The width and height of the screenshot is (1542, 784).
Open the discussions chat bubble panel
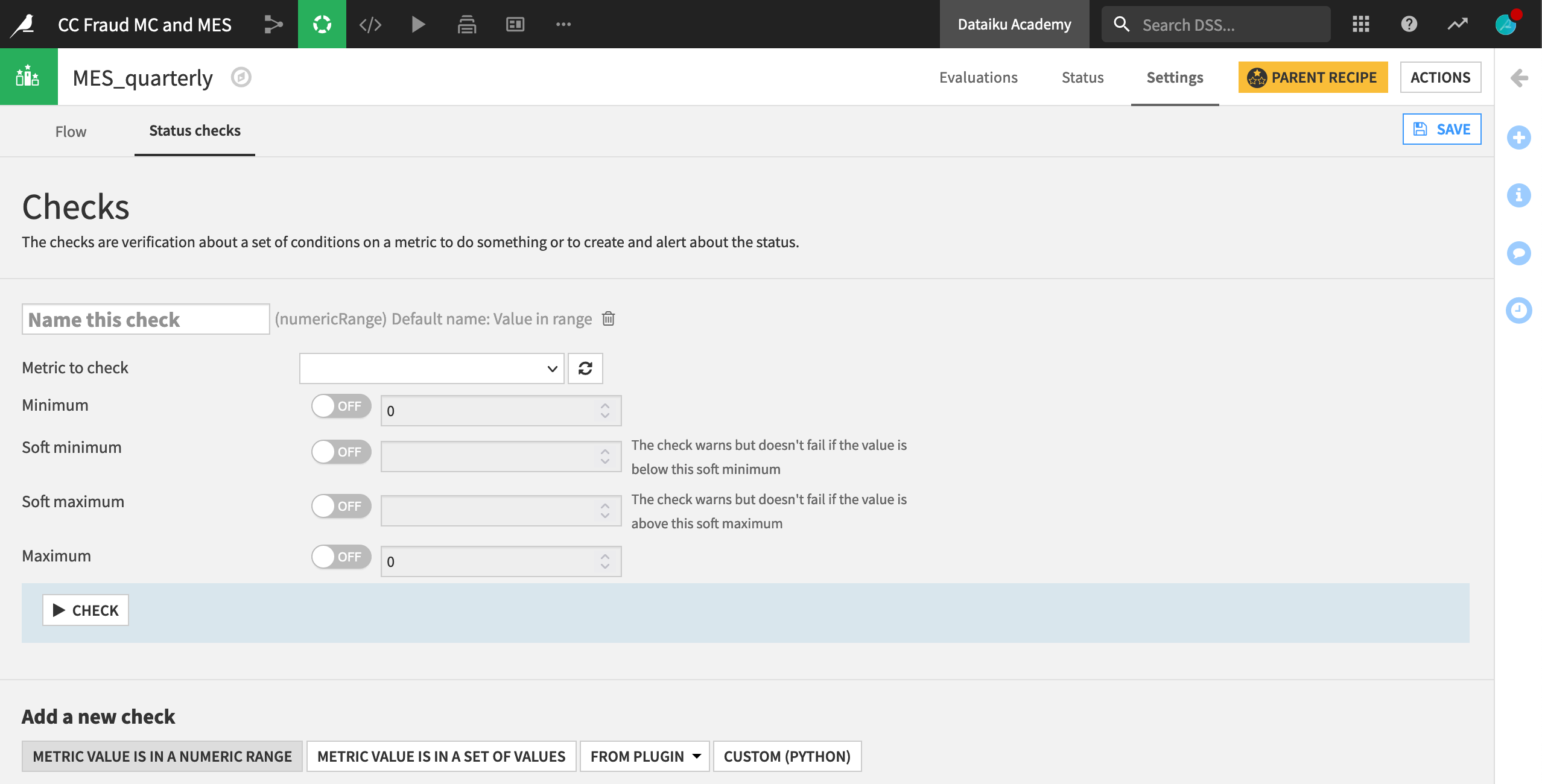click(x=1519, y=253)
